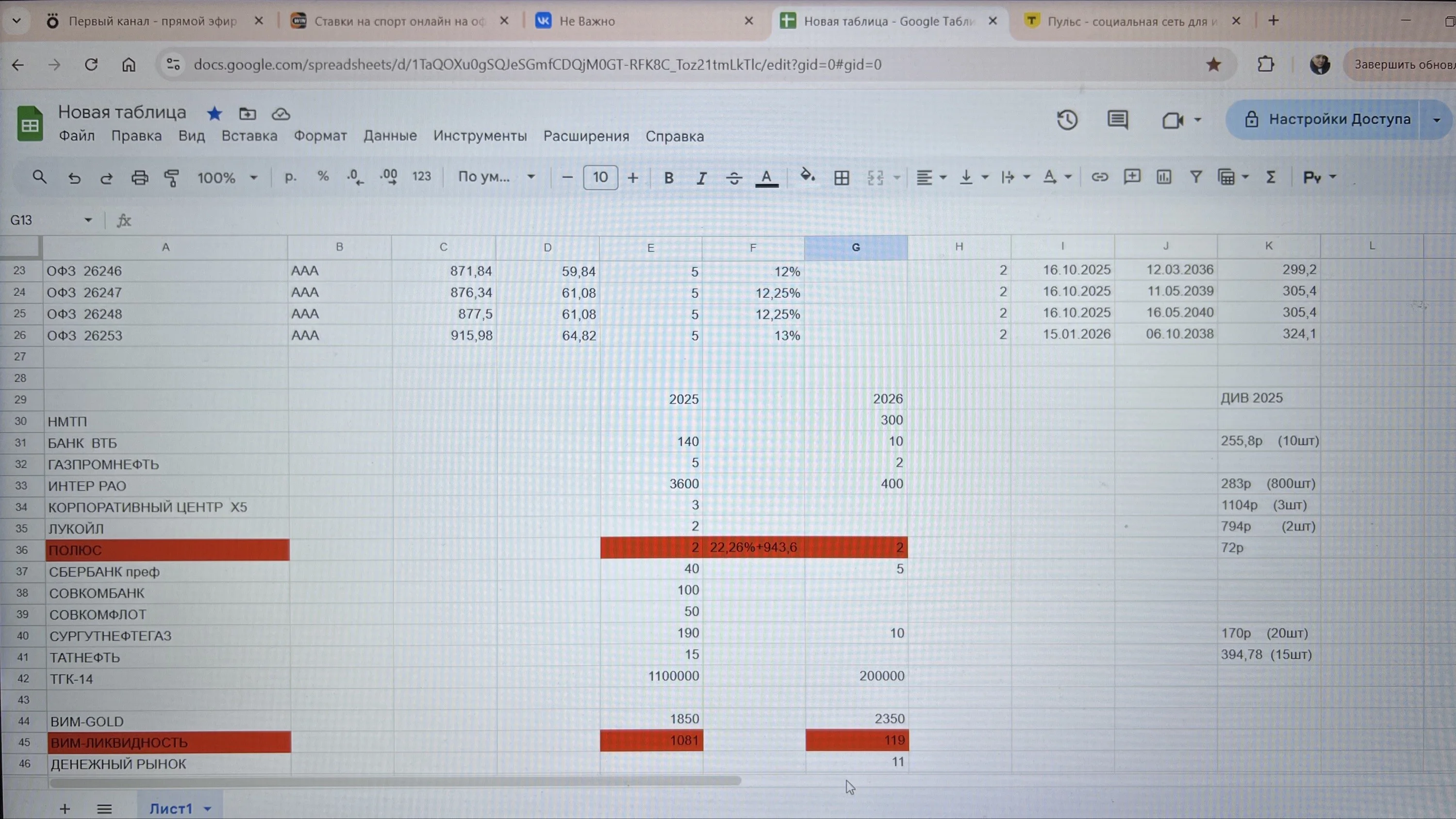Open the font dropdown 'По ум...'

click(496, 177)
